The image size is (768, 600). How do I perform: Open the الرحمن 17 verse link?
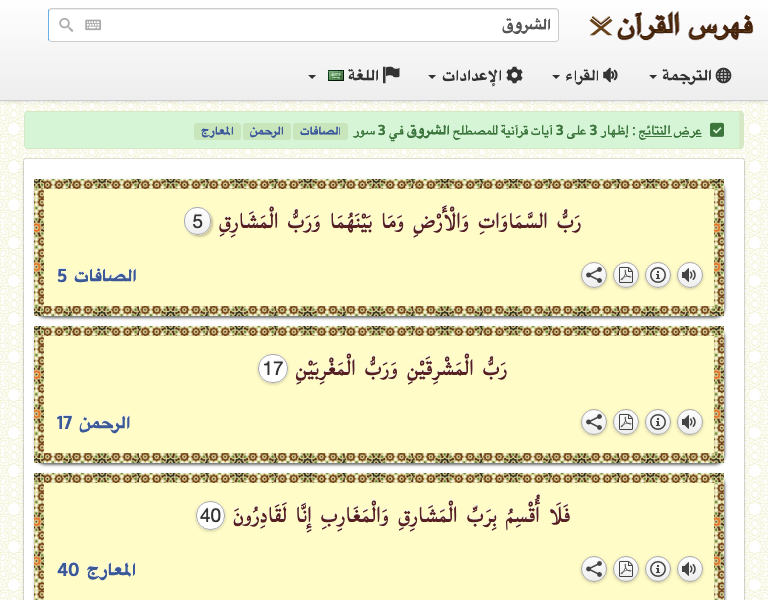[x=93, y=423]
